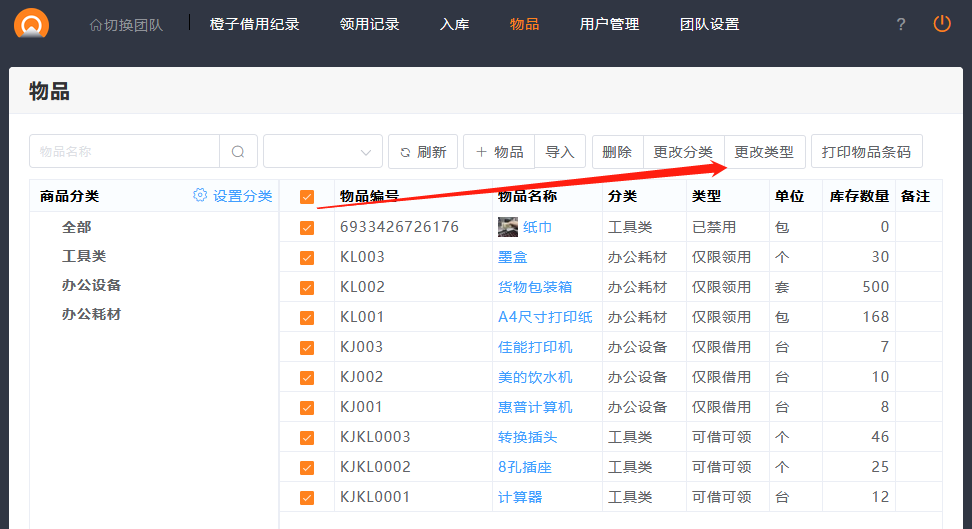Toggle the select-all header checkbox
This screenshot has height=529, width=972.
point(307,197)
